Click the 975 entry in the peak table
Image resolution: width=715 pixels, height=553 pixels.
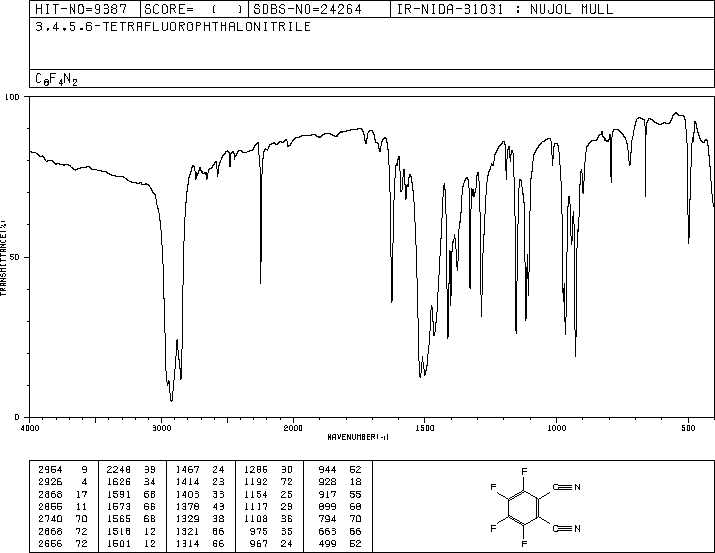click(x=259, y=531)
